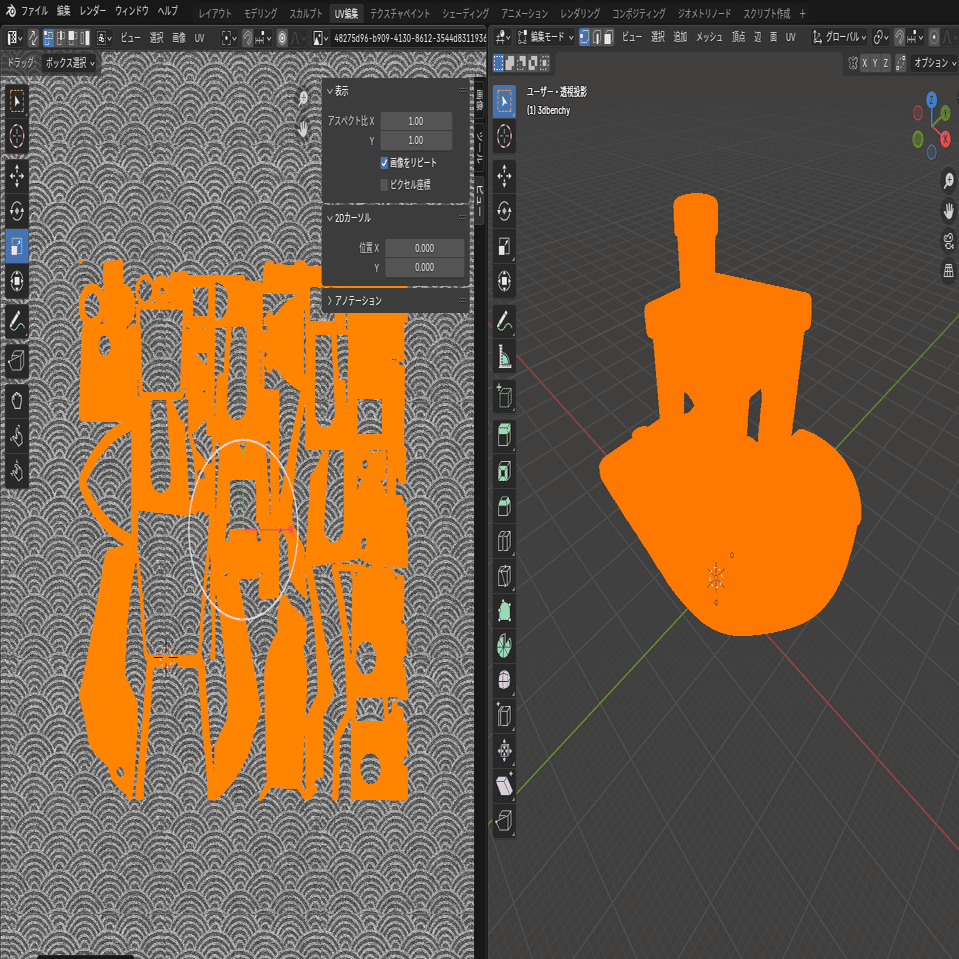Image resolution: width=959 pixels, height=959 pixels.
Task: Toggle proportional editing in UV editor
Action: coord(282,38)
